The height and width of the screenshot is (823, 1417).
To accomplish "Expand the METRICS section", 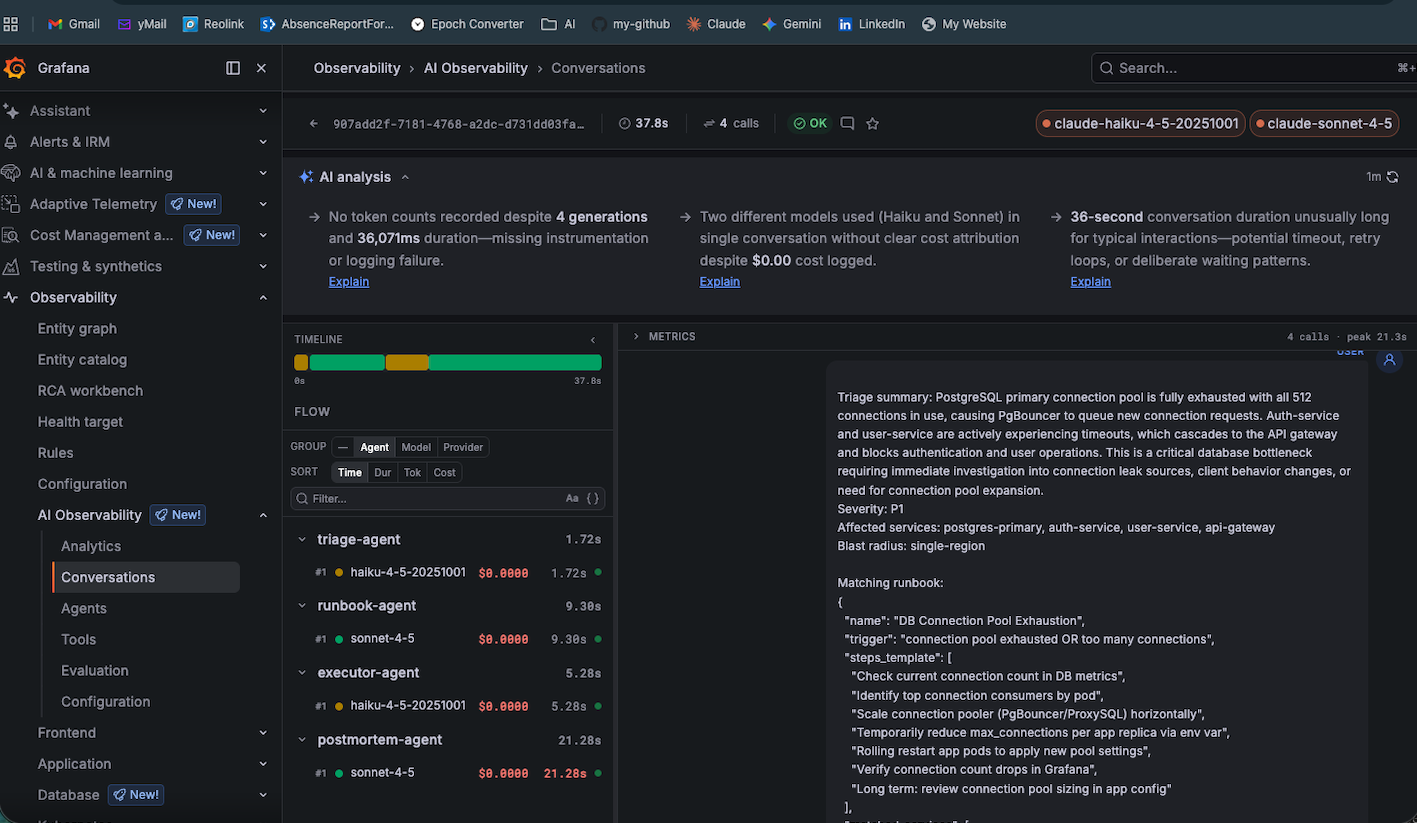I will coord(636,337).
